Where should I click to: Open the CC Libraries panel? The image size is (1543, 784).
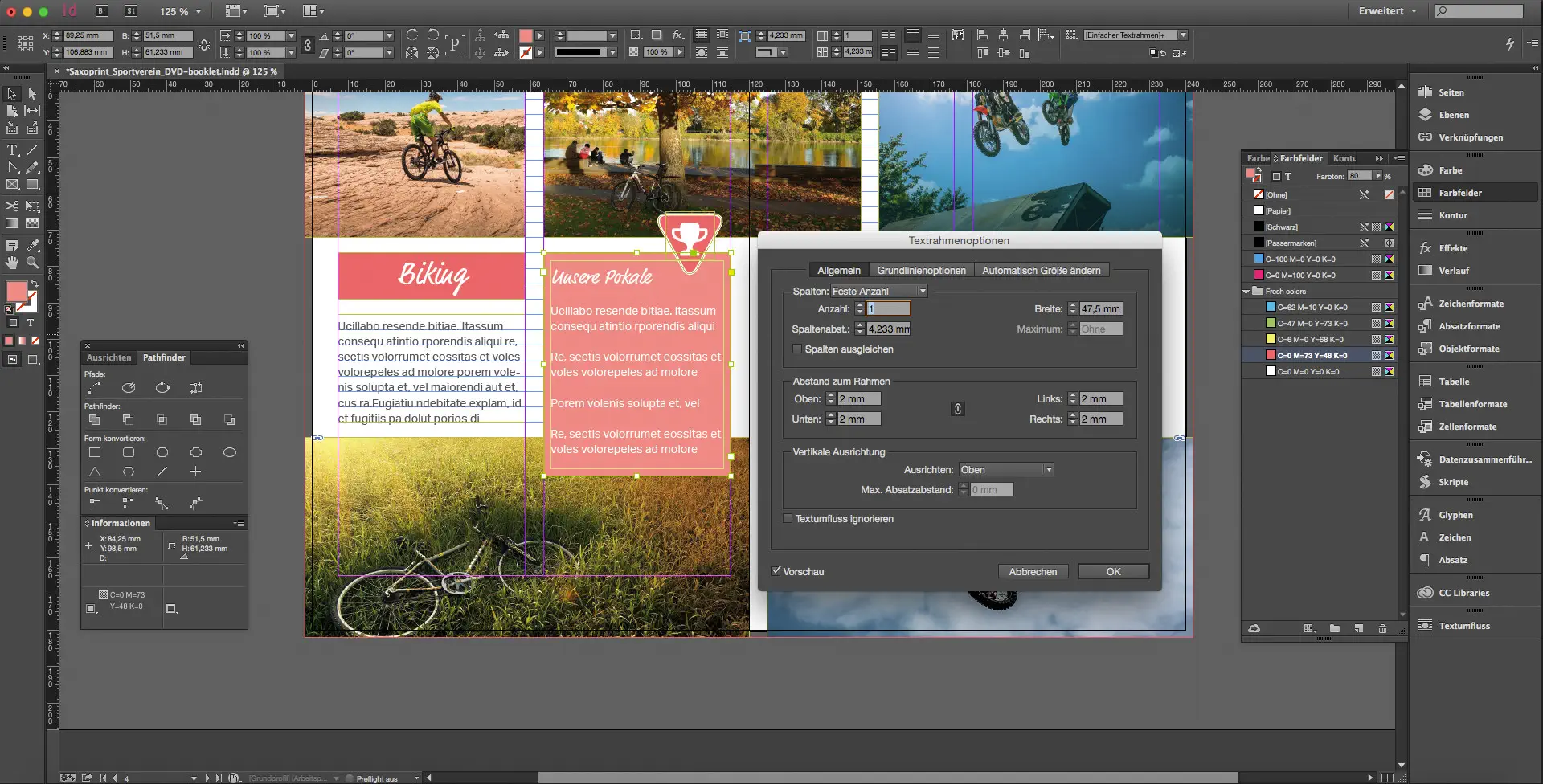point(1463,593)
